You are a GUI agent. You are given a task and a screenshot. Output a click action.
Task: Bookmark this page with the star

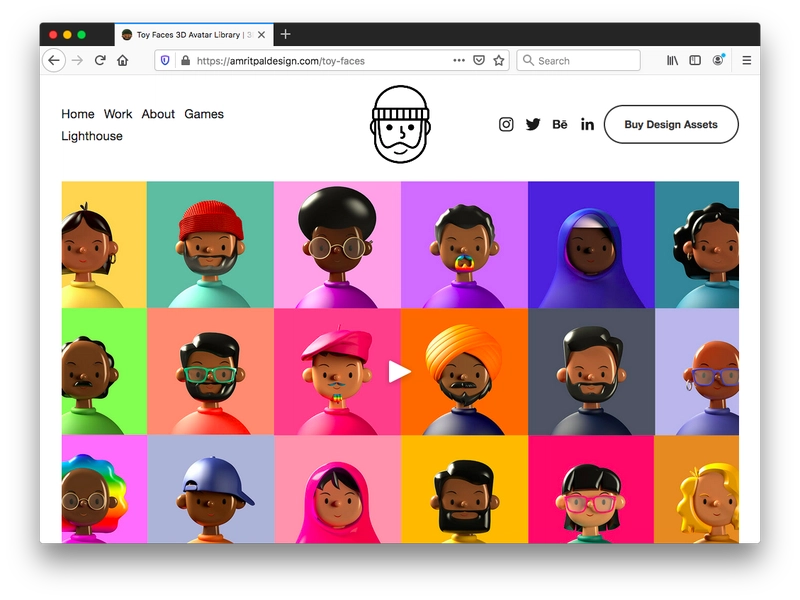tap(499, 61)
